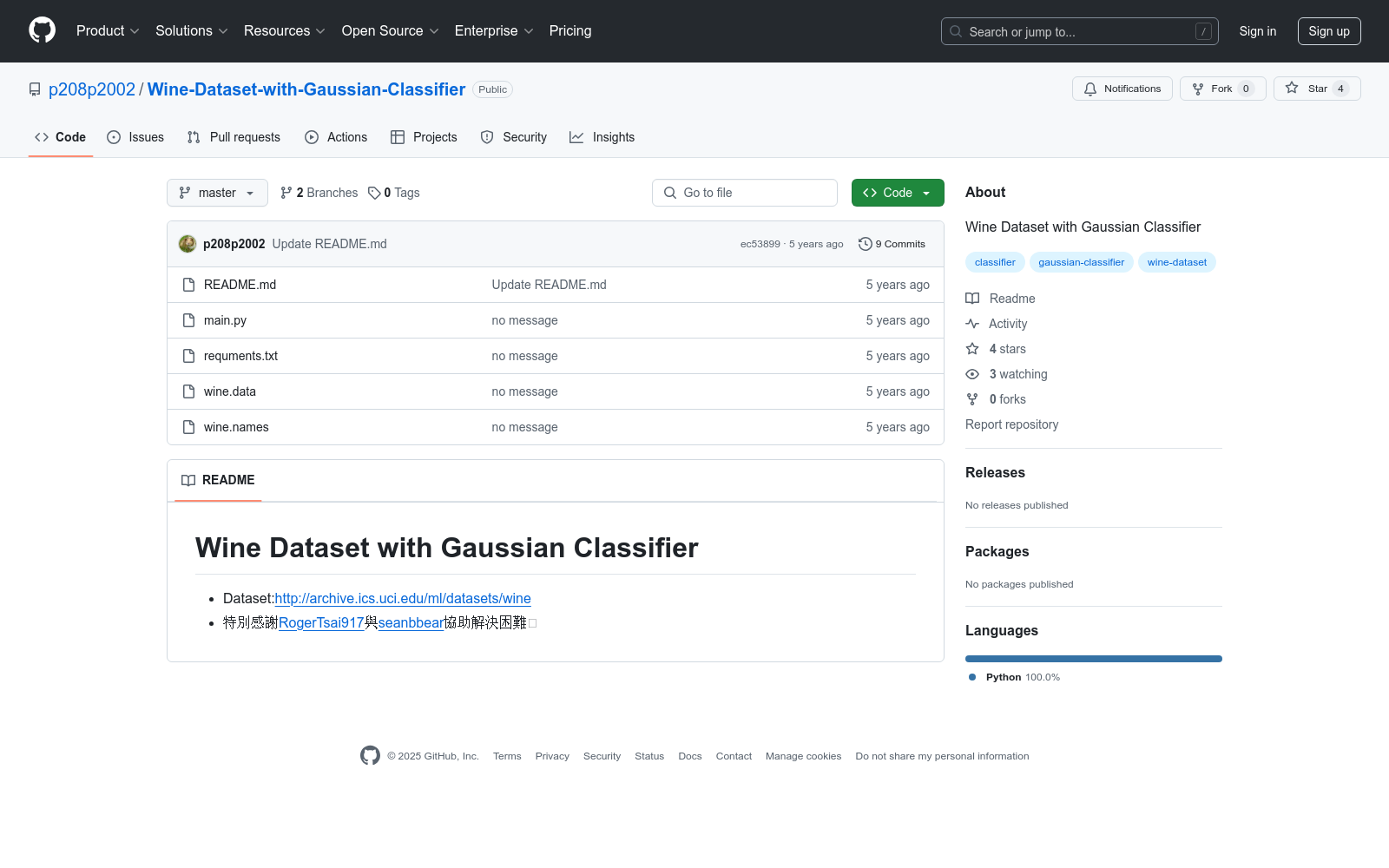
Task: Click the star icon to star repository
Action: pyautogui.click(x=1292, y=89)
